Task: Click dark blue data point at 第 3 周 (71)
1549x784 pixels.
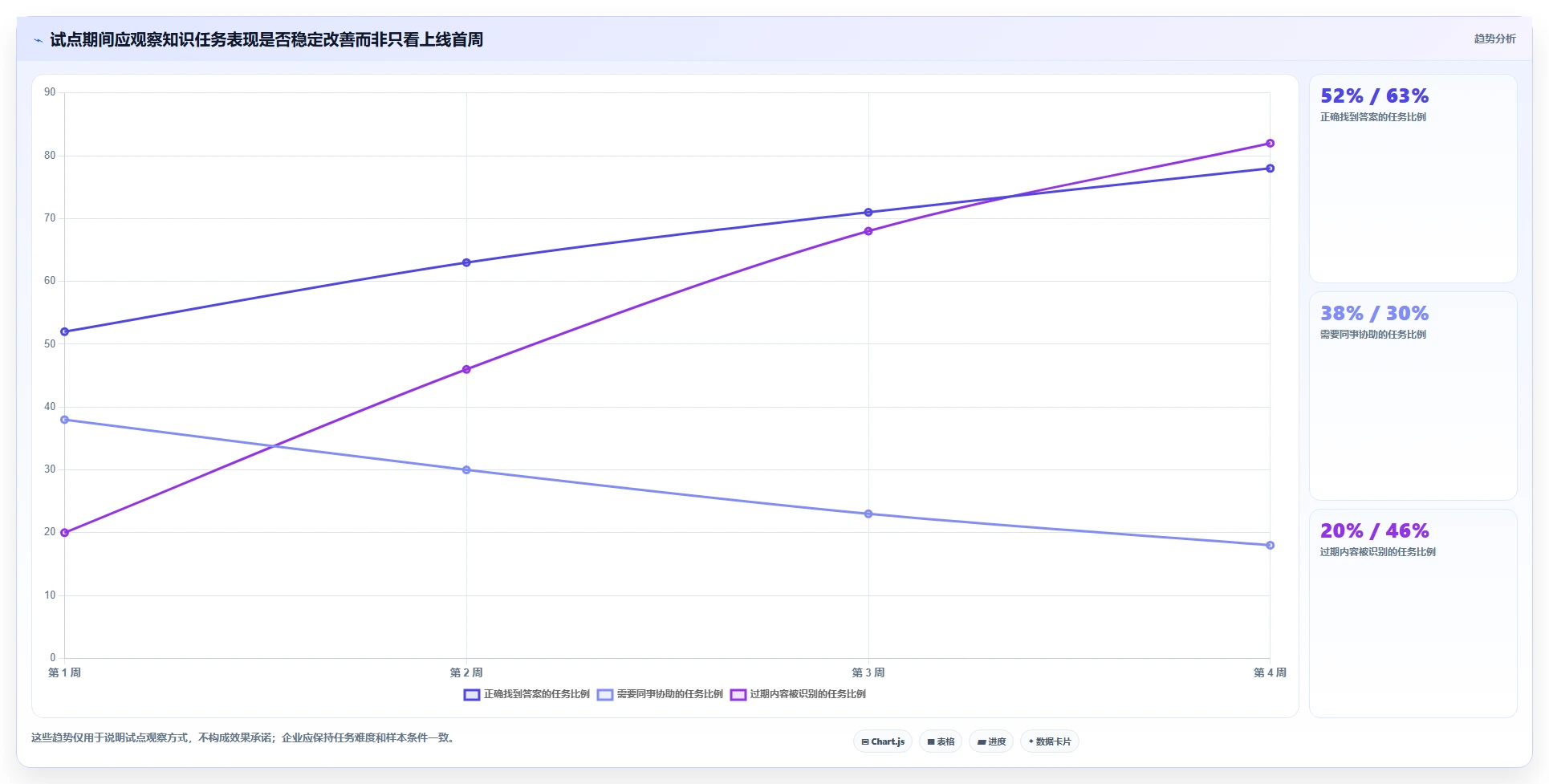Action: pyautogui.click(x=868, y=213)
